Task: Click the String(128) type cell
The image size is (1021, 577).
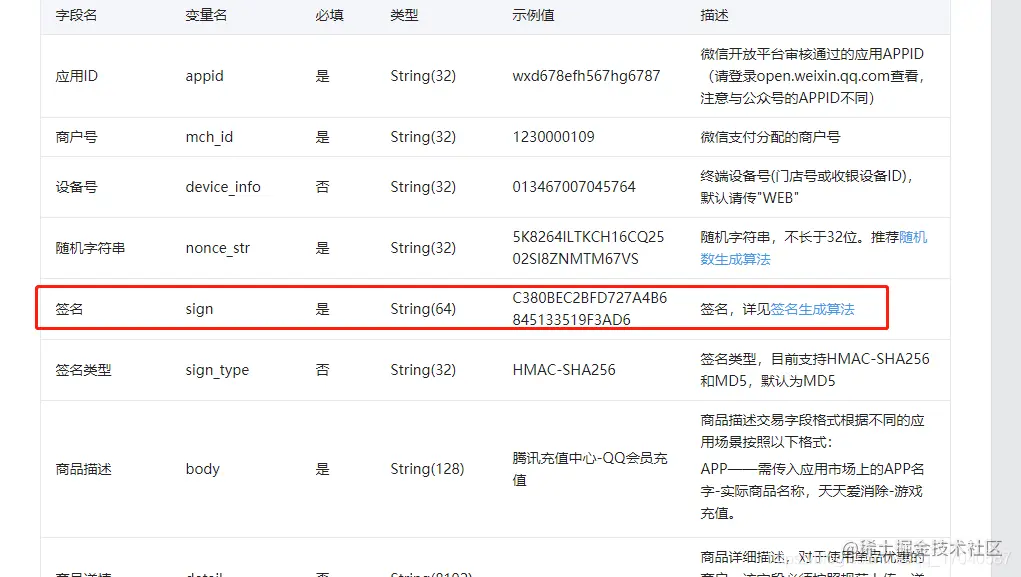Action: (x=427, y=469)
